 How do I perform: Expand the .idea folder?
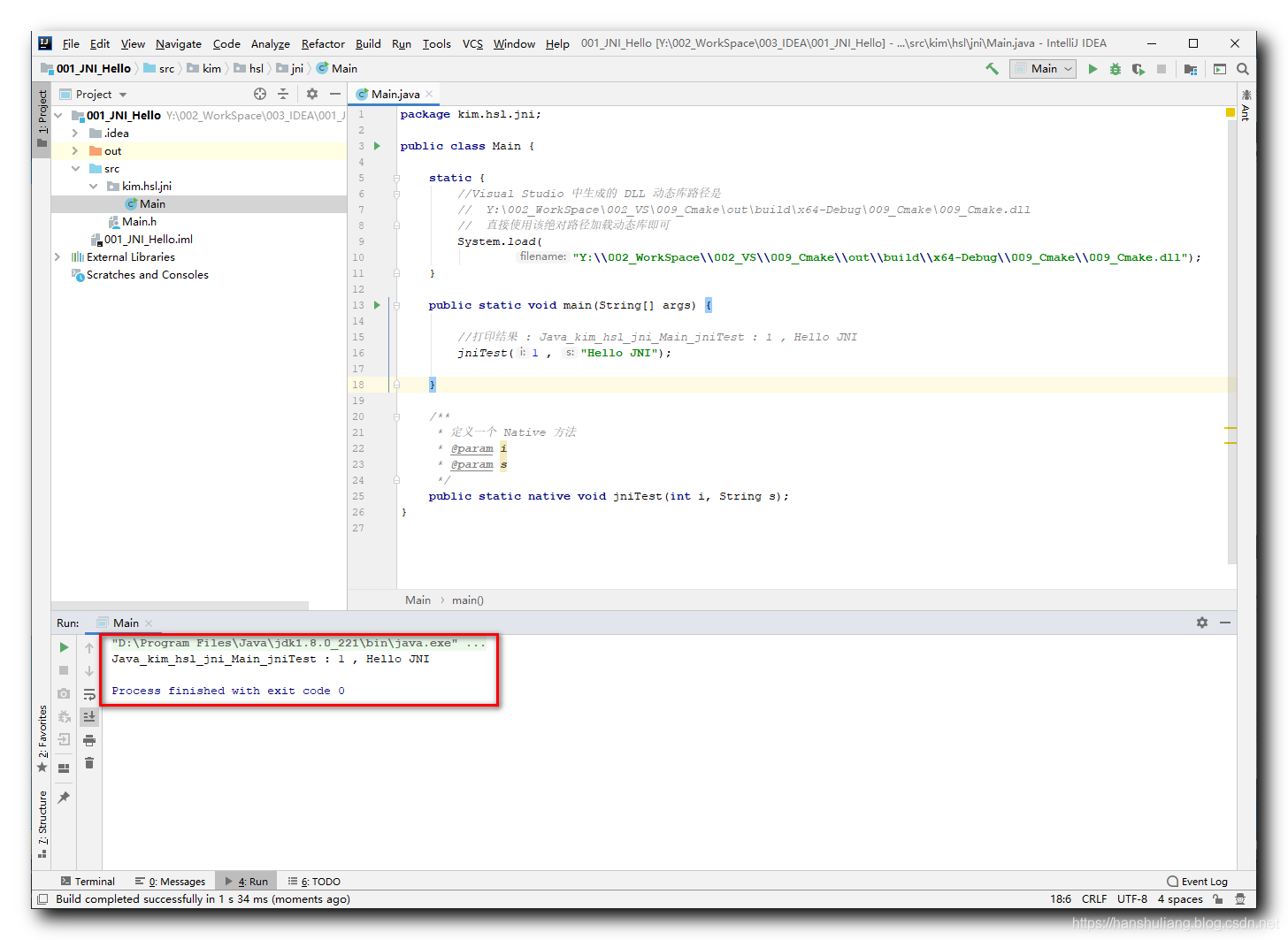point(75,134)
